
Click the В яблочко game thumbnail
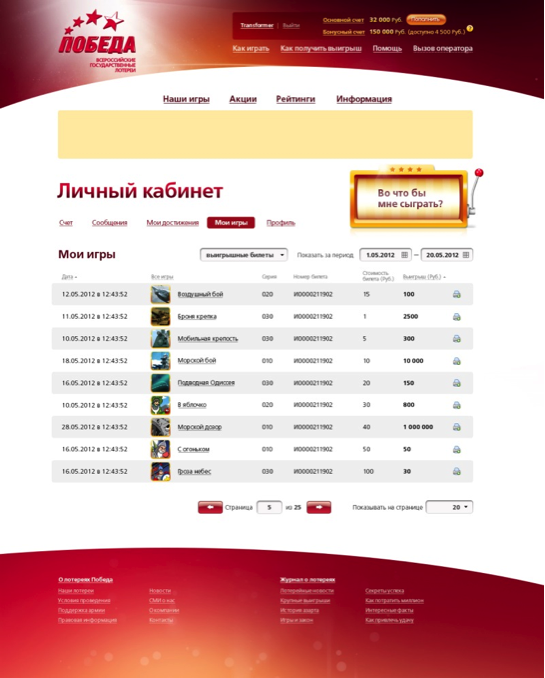[160, 405]
